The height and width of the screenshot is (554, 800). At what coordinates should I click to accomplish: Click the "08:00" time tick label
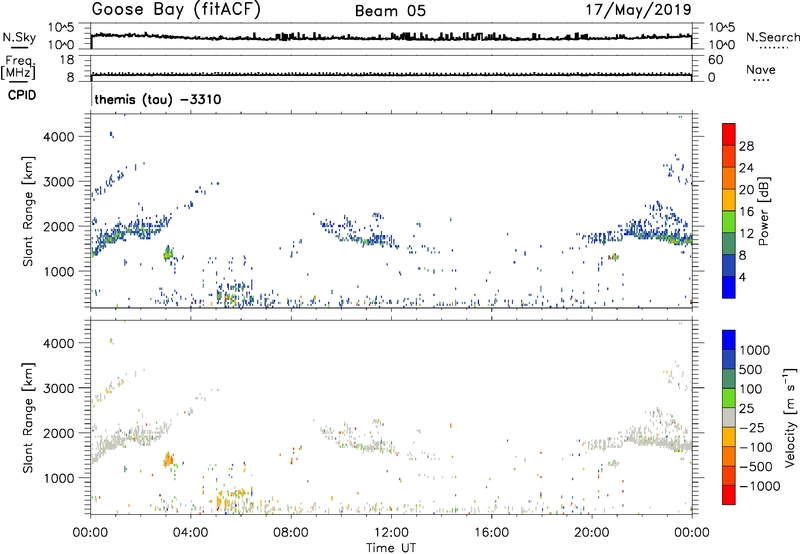coord(291,533)
